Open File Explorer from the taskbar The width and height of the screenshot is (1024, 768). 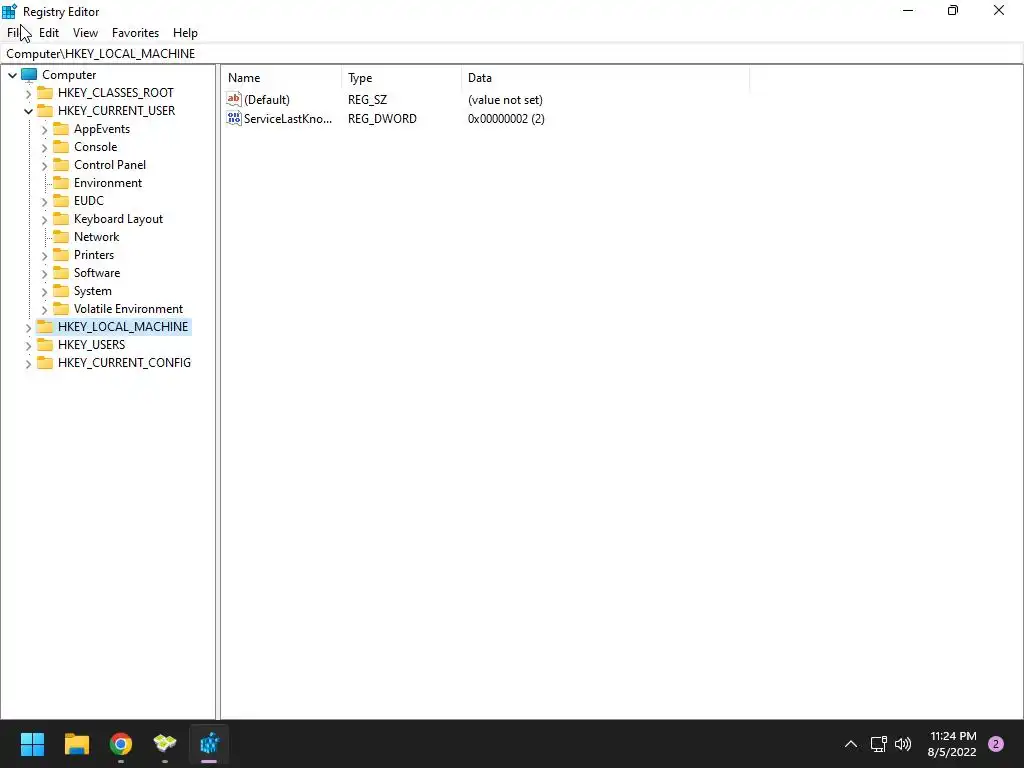coord(76,744)
